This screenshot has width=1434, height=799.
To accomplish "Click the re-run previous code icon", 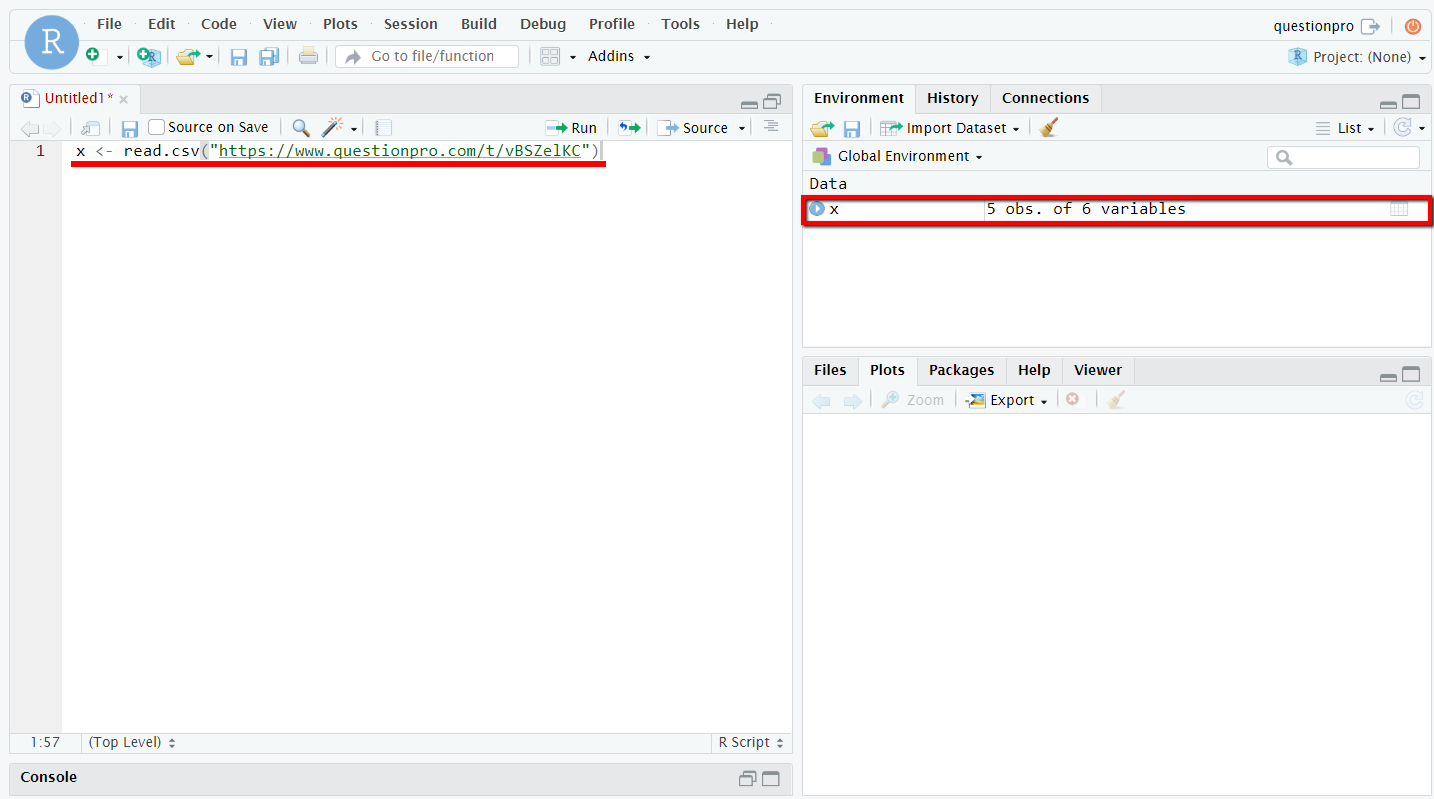I will 628,128.
